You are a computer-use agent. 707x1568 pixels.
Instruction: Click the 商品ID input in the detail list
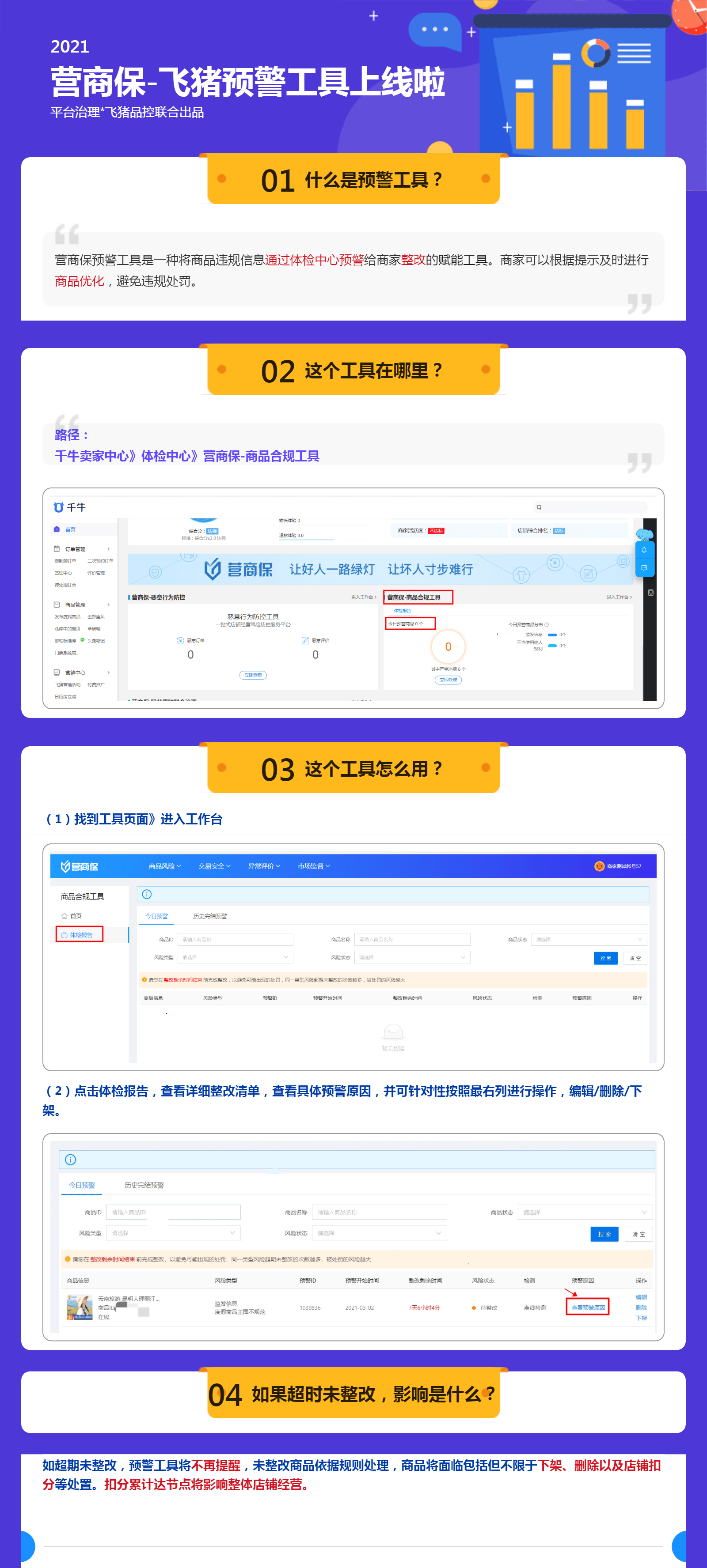point(174,1212)
